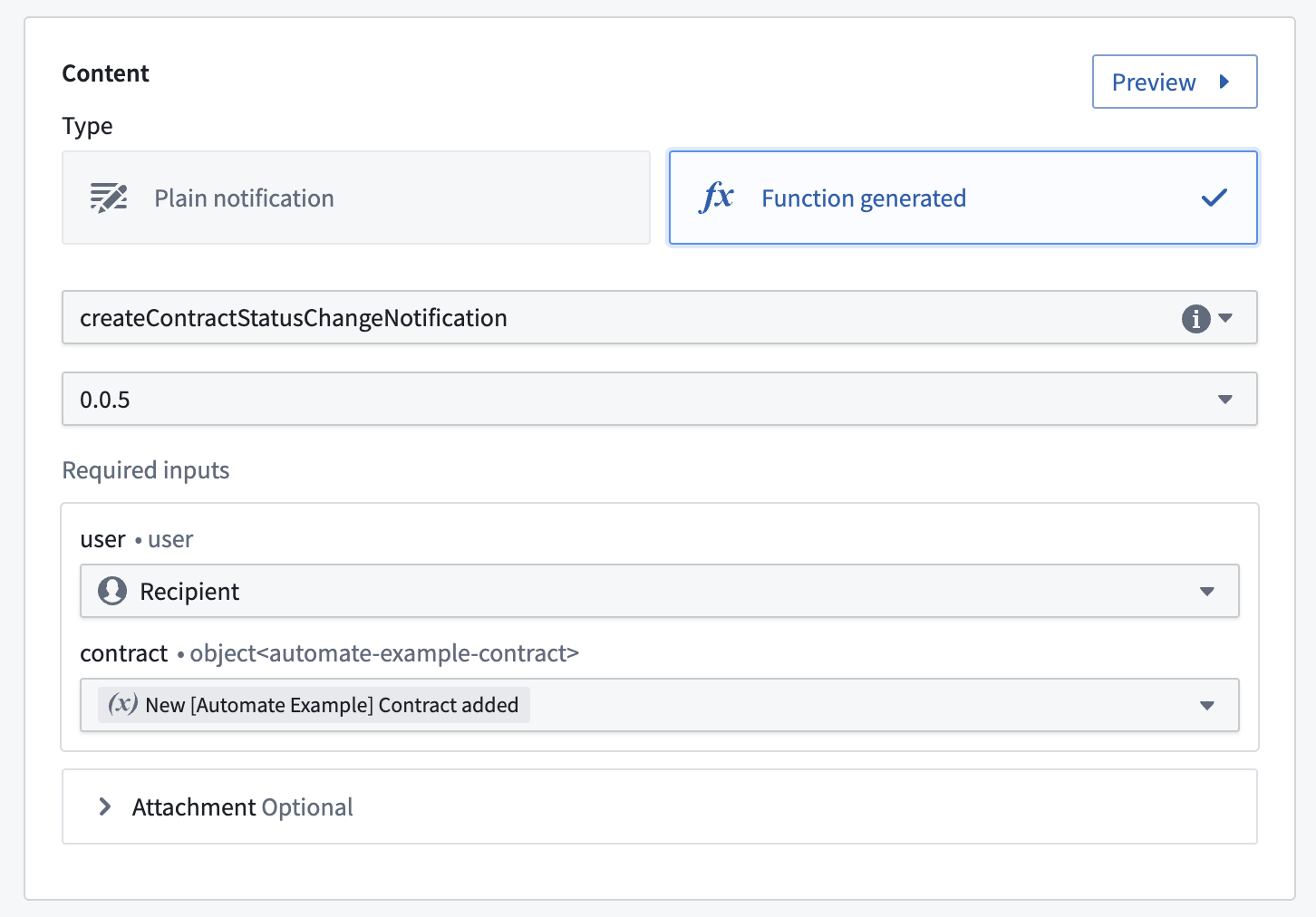Click the Required inputs heading
The height and width of the screenshot is (917, 1316).
[x=146, y=470]
